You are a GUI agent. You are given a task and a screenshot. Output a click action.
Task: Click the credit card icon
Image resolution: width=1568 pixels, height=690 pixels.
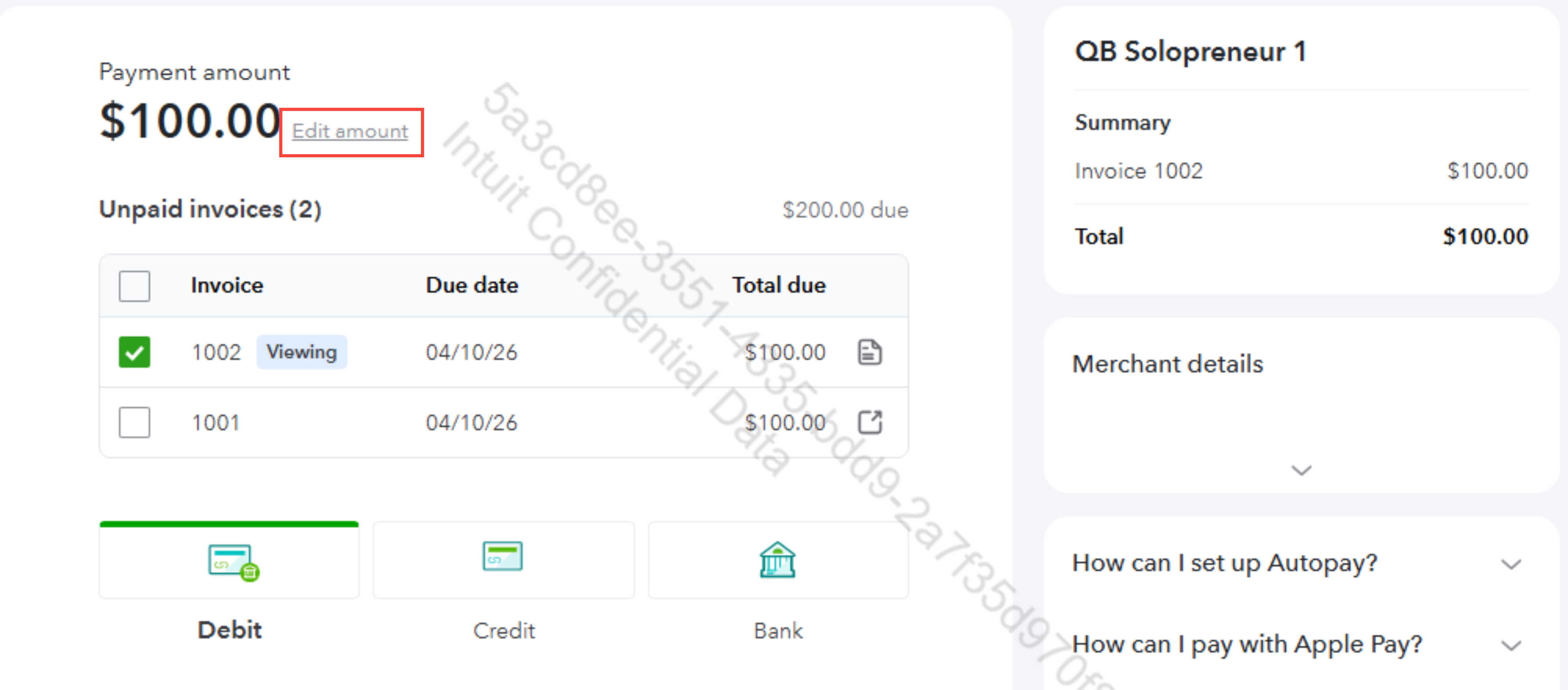point(502,556)
